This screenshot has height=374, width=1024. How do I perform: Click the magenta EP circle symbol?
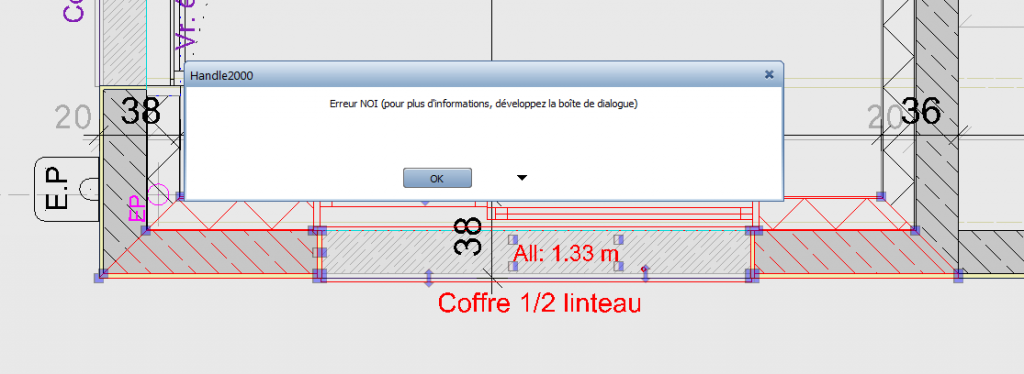click(159, 195)
